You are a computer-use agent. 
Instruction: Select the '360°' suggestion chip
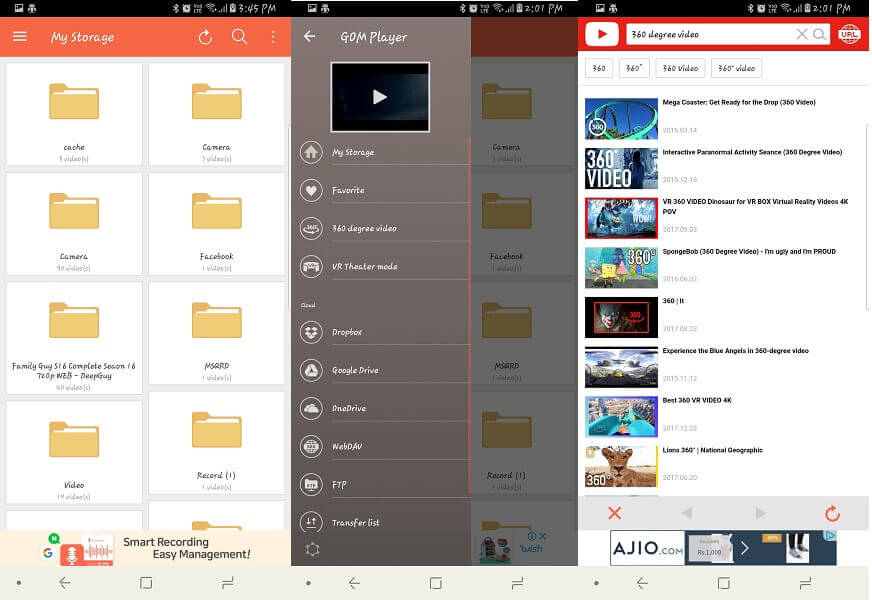pyautogui.click(x=634, y=68)
